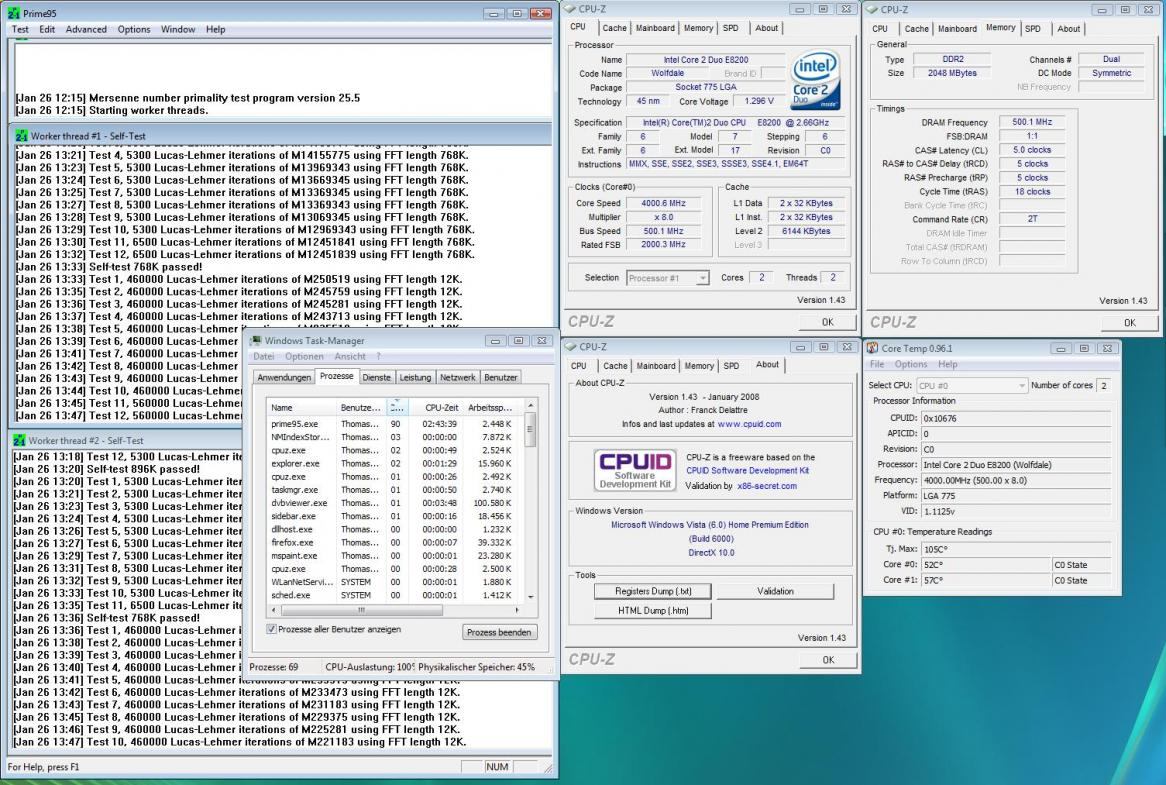This screenshot has height=785, width=1166.
Task: Switch to Benutzer tab in Task-Manager
Action: 500,378
